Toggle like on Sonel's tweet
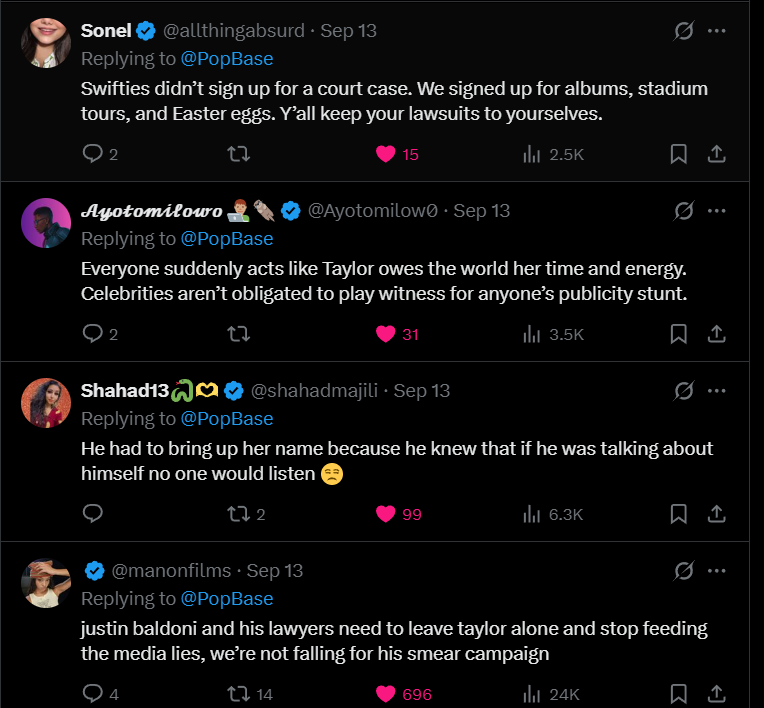This screenshot has height=708, width=764. pos(386,154)
